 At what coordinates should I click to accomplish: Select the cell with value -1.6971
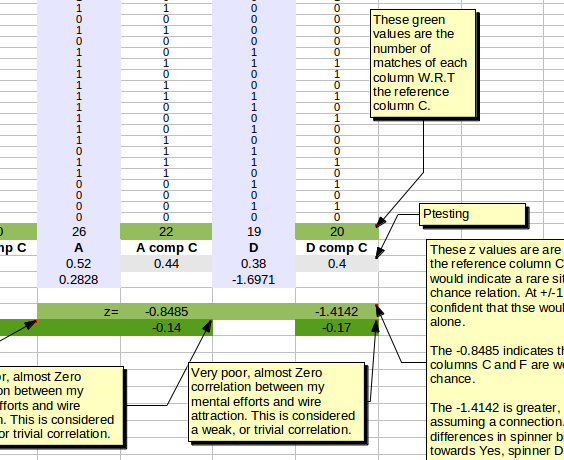pos(254,280)
